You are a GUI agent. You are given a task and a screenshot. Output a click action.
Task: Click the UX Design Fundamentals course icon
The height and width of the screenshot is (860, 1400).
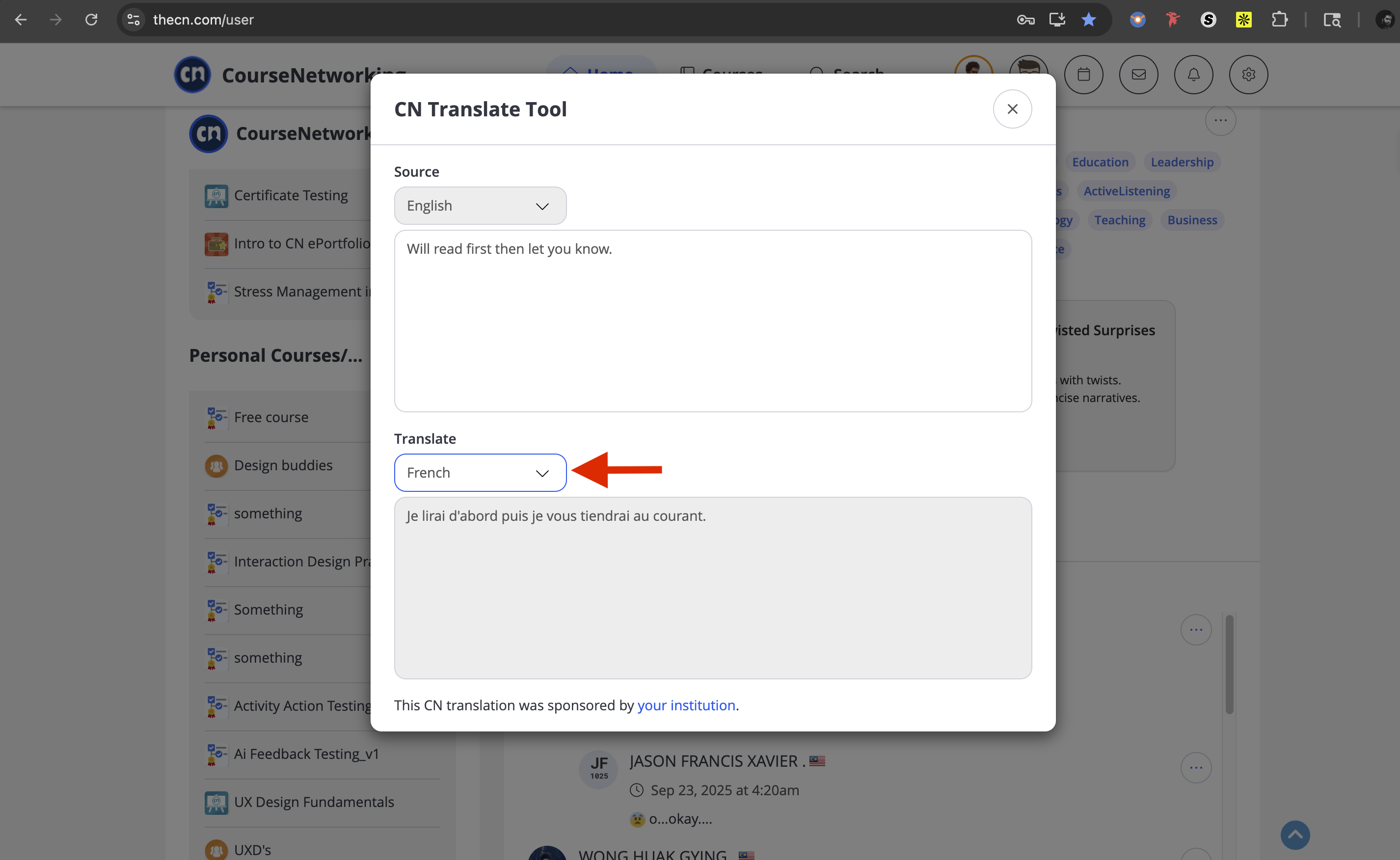pos(216,803)
